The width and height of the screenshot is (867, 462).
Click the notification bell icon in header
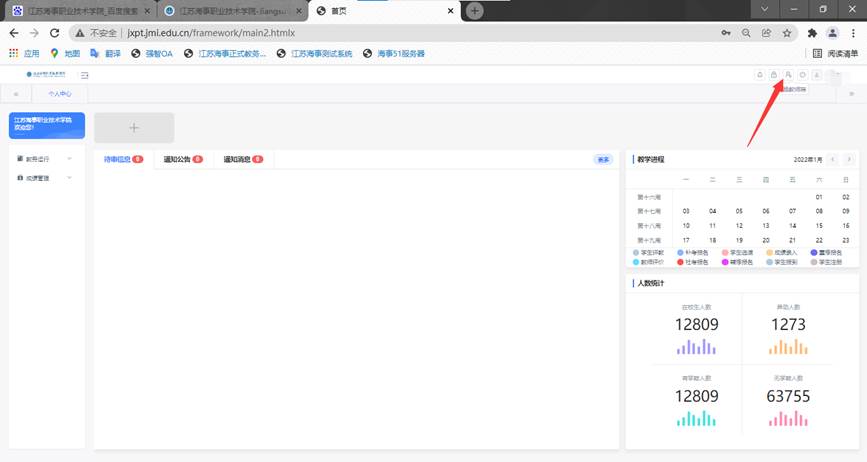tap(759, 75)
